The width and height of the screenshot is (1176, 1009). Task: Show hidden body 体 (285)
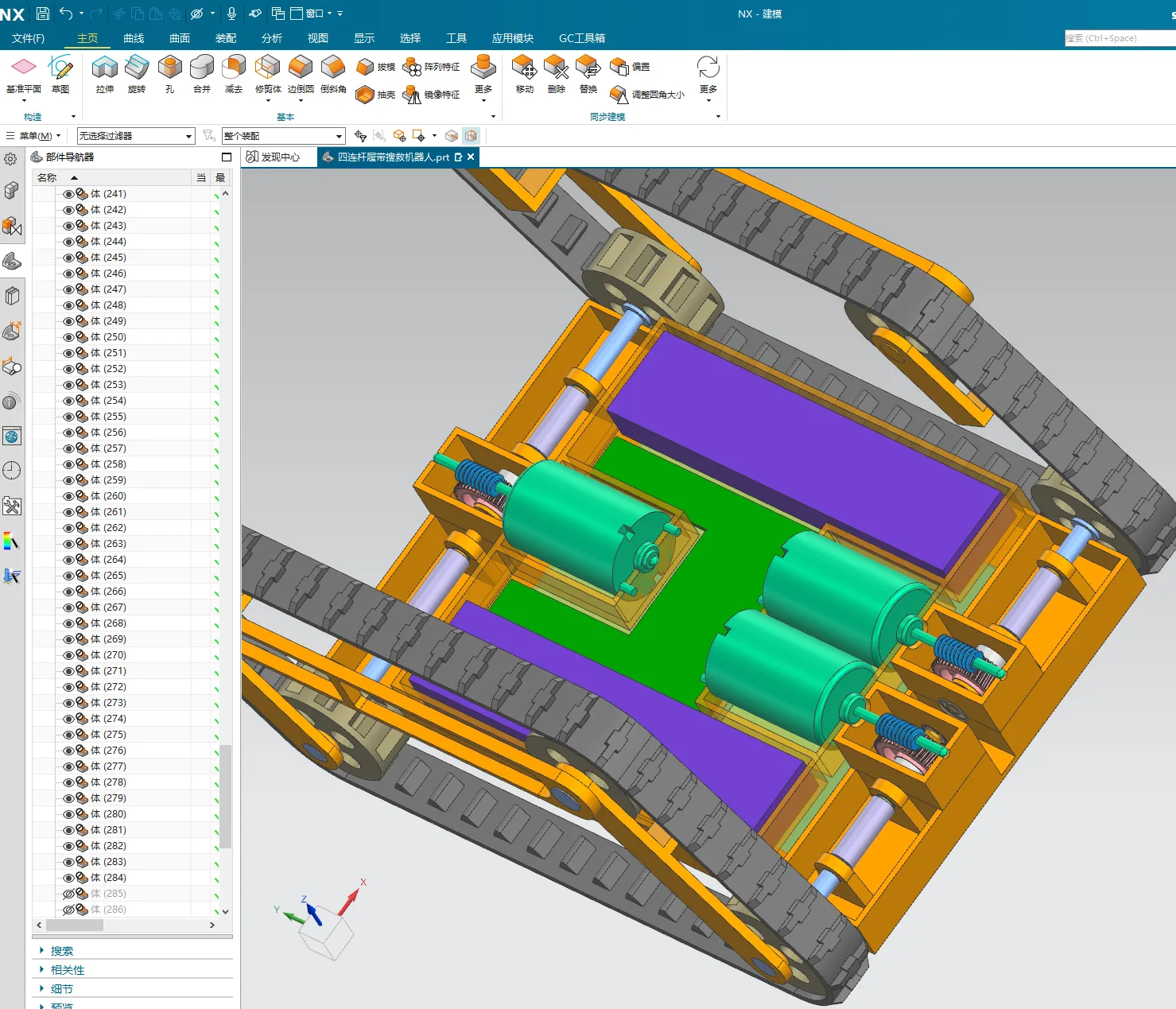pos(68,894)
